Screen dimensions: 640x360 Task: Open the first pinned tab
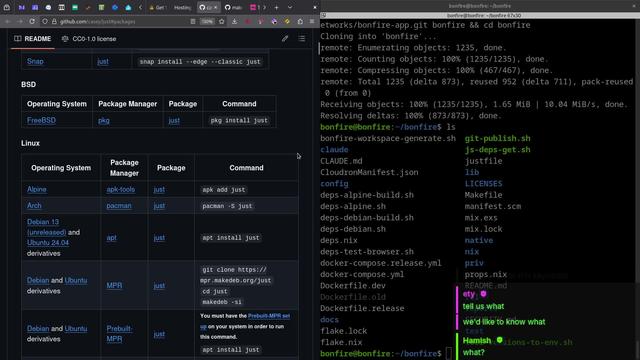click(22, 7)
